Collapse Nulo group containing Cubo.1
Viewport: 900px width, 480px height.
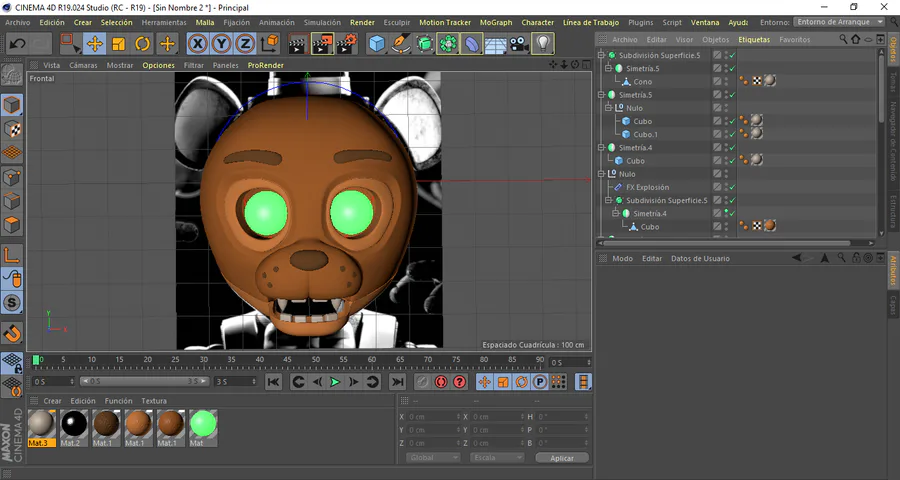pos(609,108)
